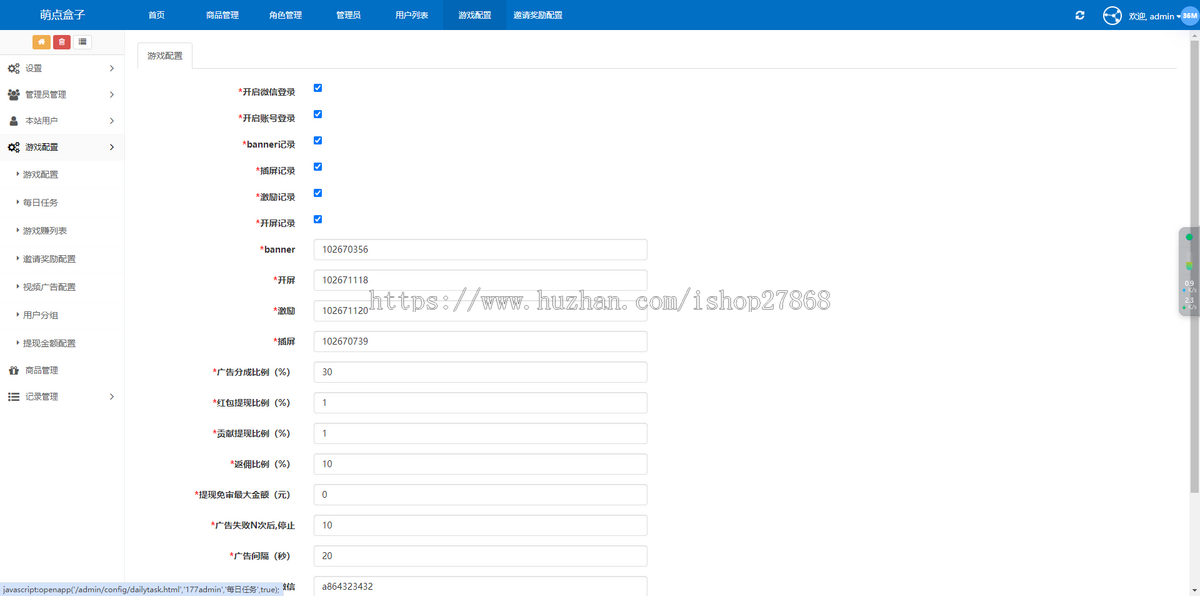Image resolution: width=1200 pixels, height=596 pixels.
Task: Open 首页 in the top navigation
Action: click(156, 15)
